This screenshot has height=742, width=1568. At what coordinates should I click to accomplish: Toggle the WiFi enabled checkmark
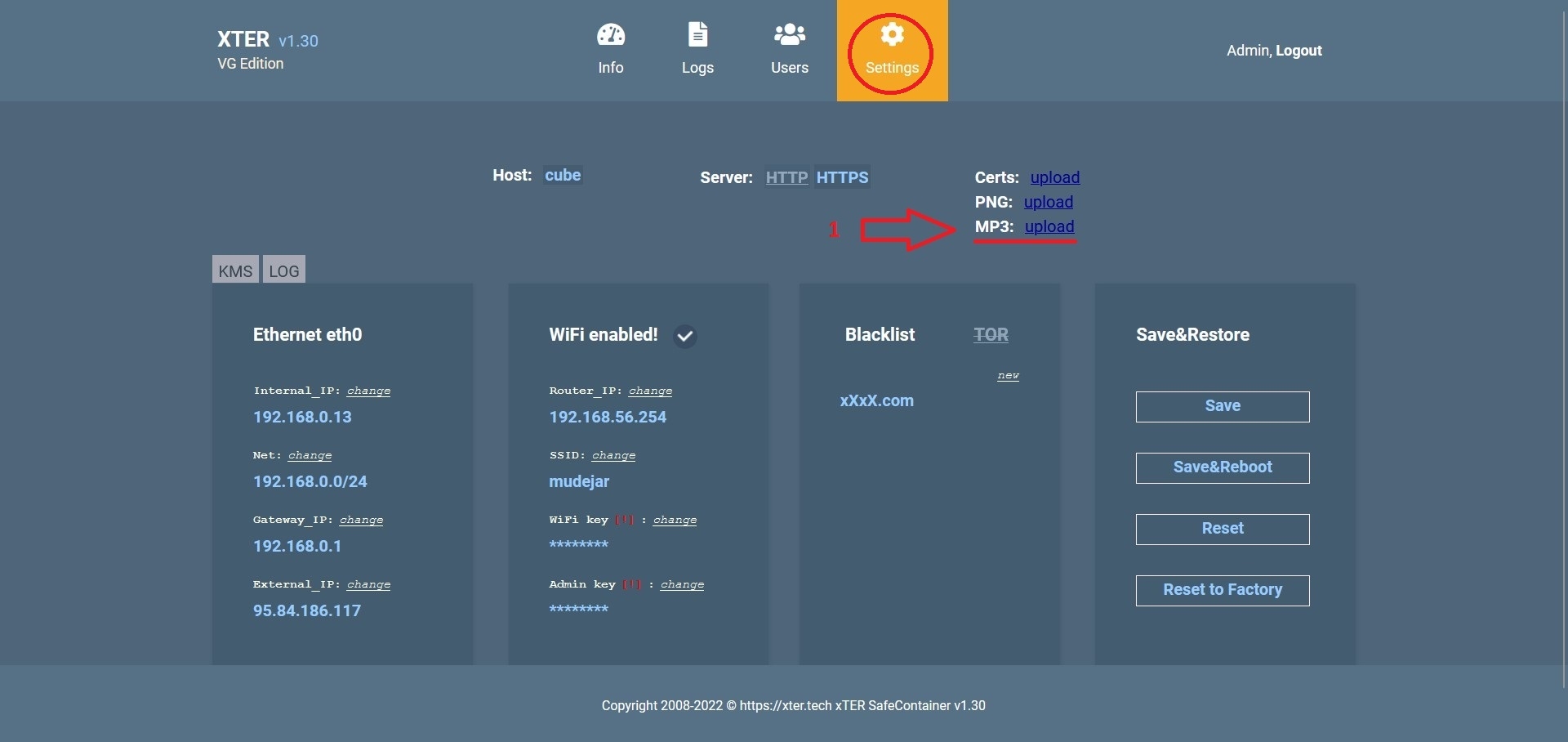[x=684, y=336]
